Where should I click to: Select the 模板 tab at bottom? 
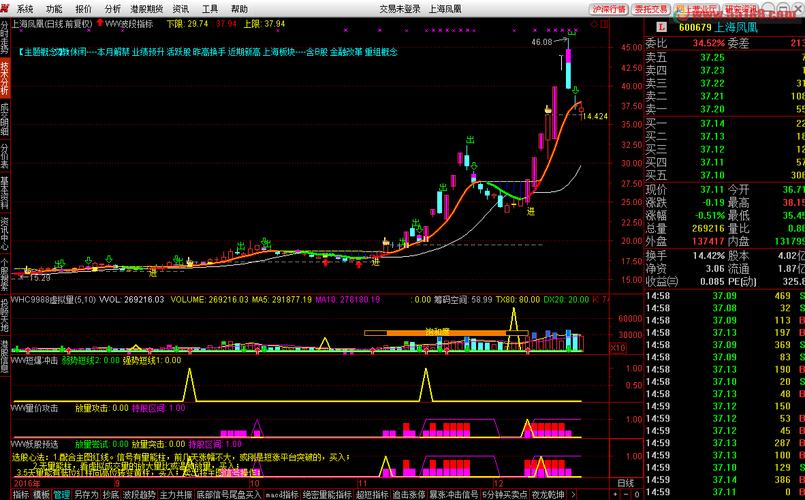point(40,494)
